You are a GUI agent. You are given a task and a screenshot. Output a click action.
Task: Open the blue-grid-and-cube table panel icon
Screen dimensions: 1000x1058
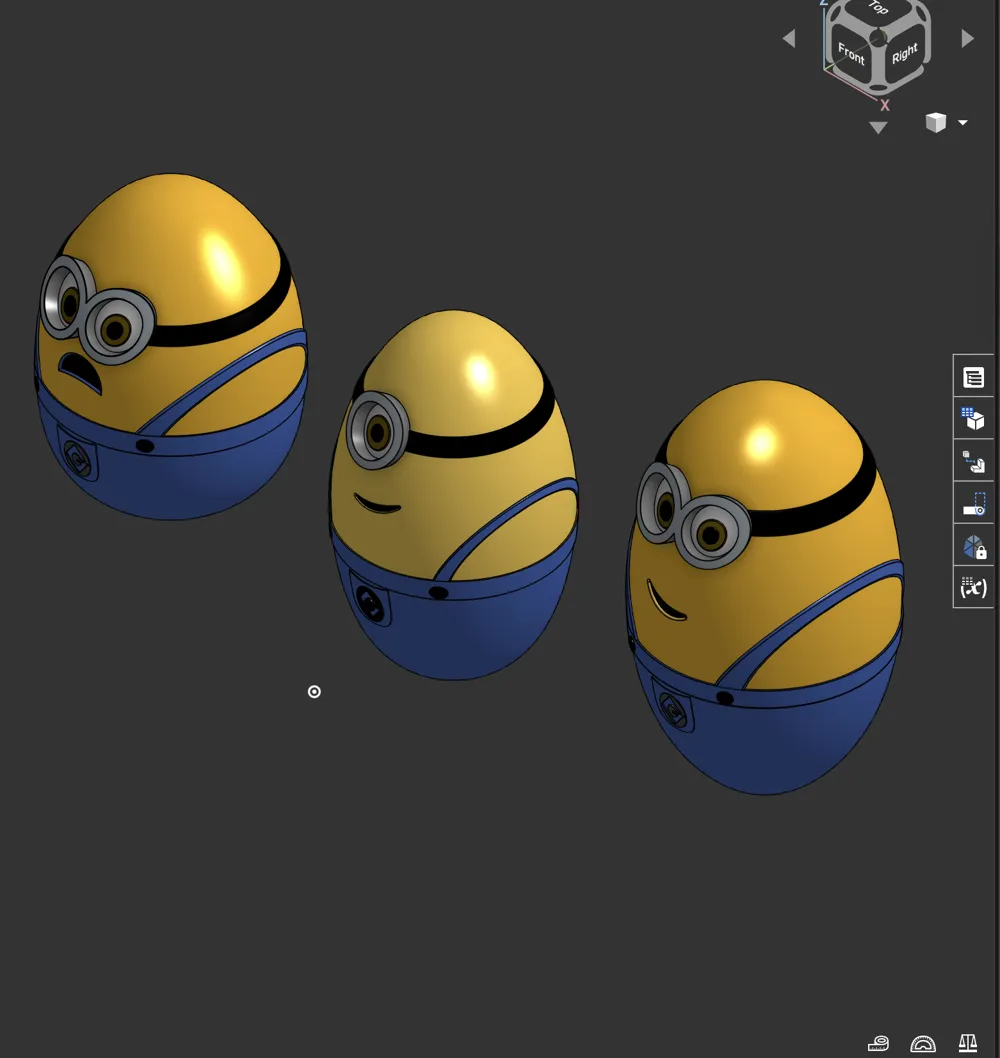pos(973,419)
